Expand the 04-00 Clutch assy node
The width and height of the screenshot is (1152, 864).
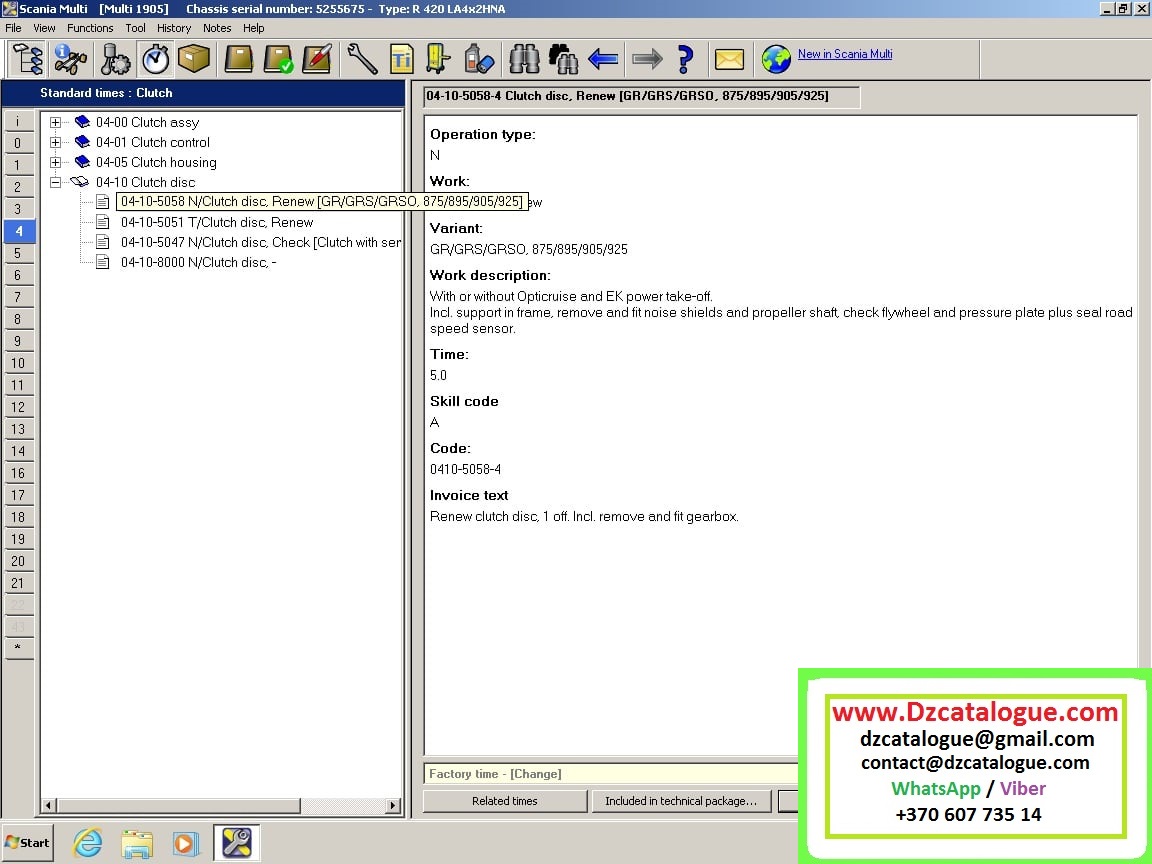[x=55, y=122]
